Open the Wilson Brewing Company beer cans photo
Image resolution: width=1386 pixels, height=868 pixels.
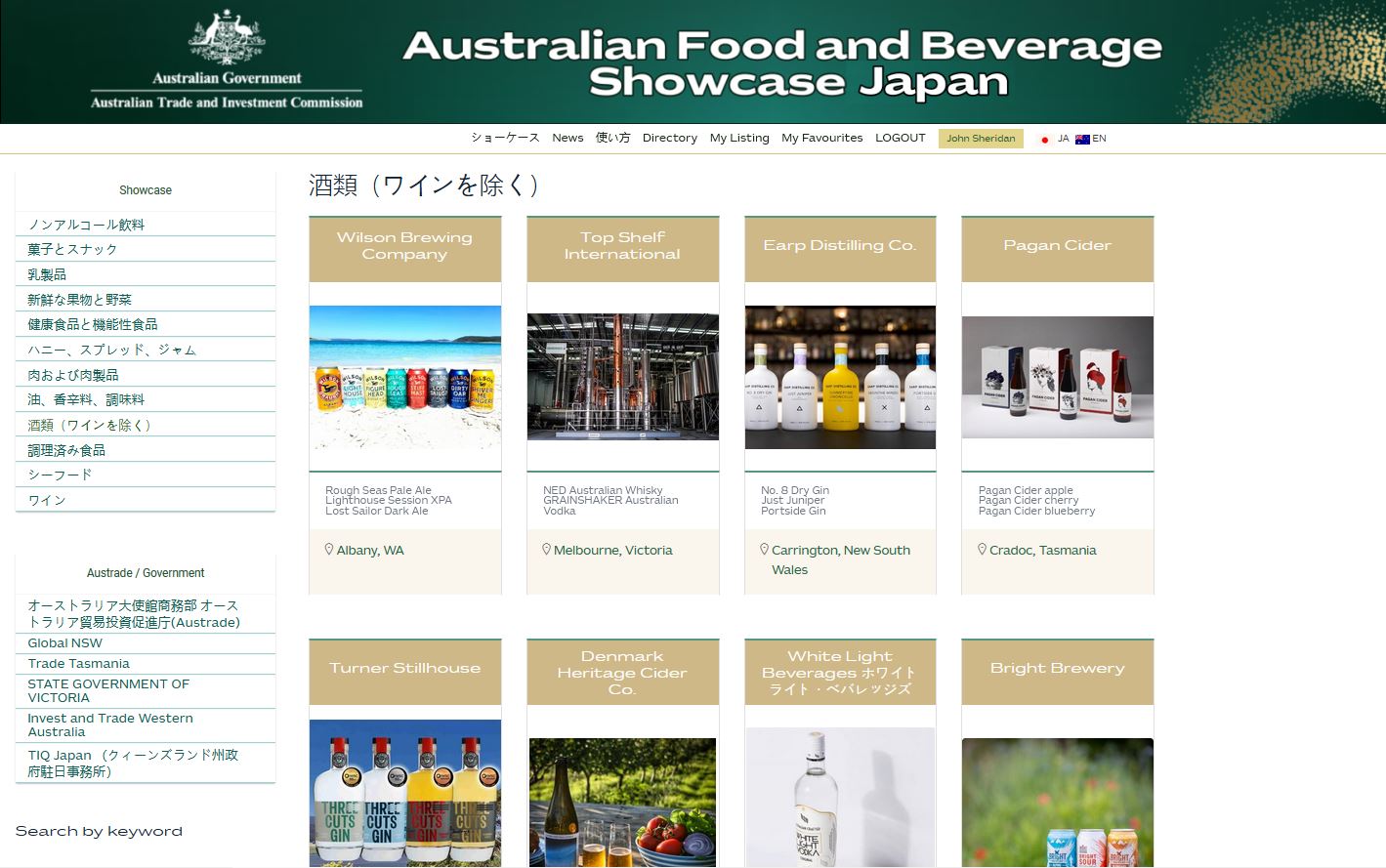coord(405,377)
